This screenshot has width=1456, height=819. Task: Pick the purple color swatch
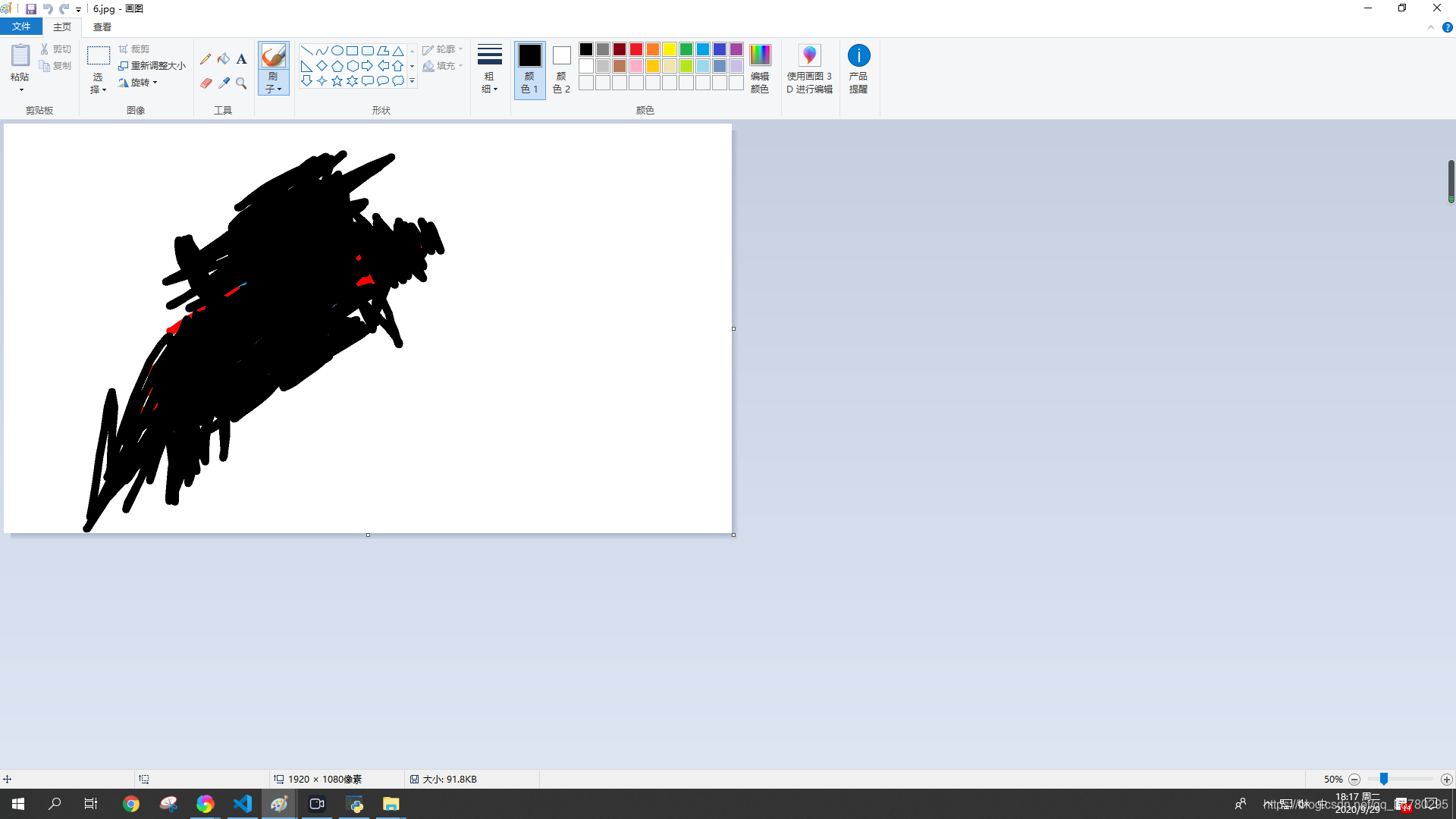pos(736,49)
